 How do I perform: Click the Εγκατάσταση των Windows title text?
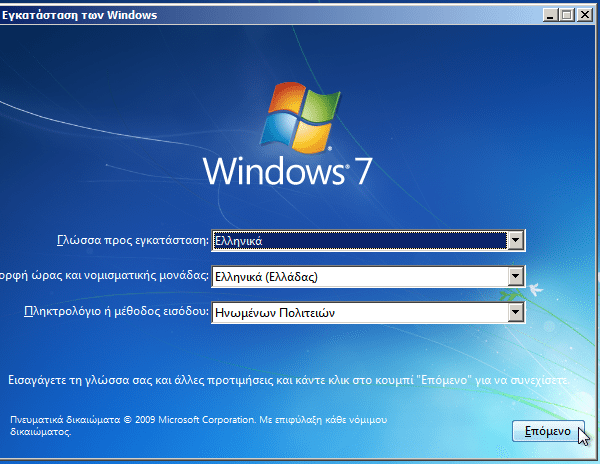coord(80,15)
